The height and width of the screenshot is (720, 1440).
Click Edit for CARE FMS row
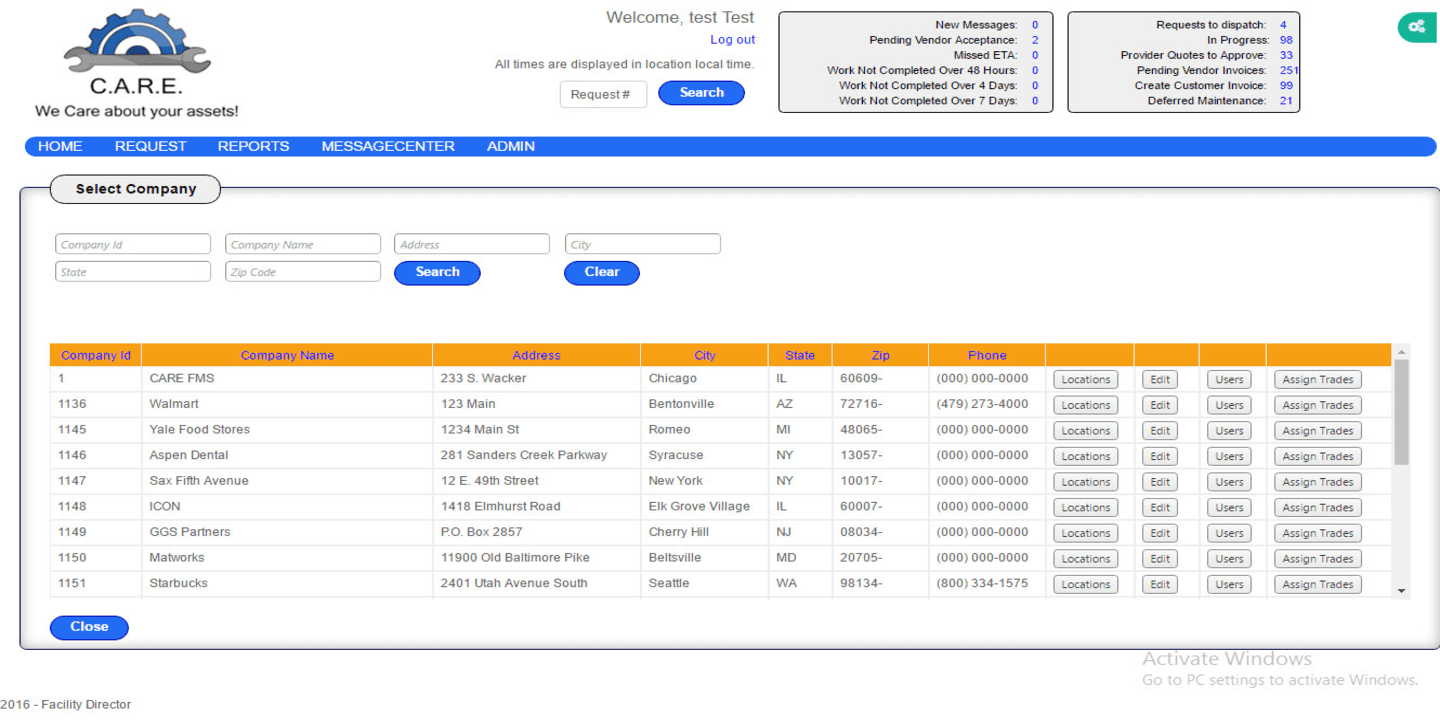[x=1160, y=380]
